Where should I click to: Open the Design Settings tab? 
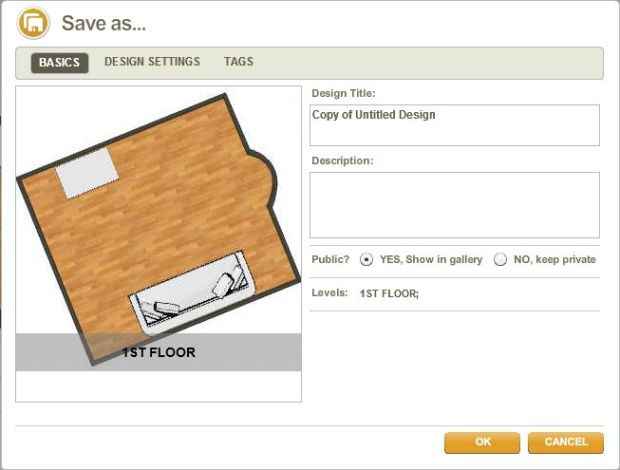tap(152, 62)
